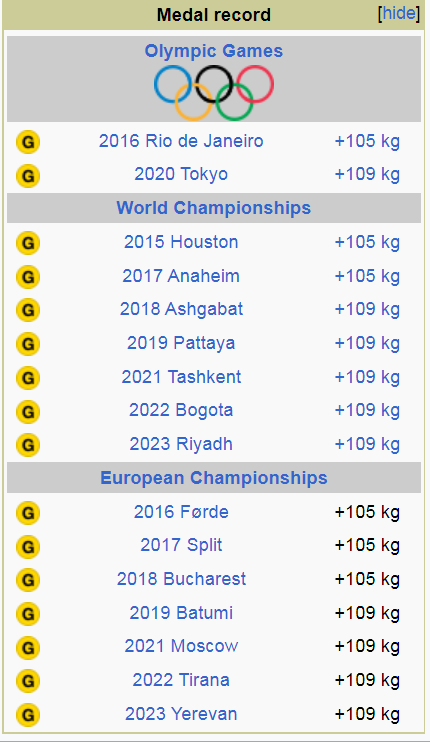Image resolution: width=430 pixels, height=756 pixels.
Task: Click gold medal icon beside 2016 Rio de Janeiro
Action: click(28, 142)
